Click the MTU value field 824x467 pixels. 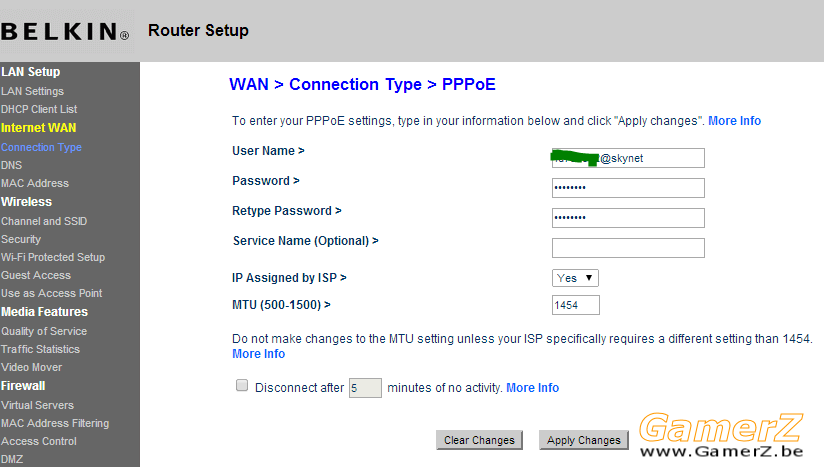575,305
